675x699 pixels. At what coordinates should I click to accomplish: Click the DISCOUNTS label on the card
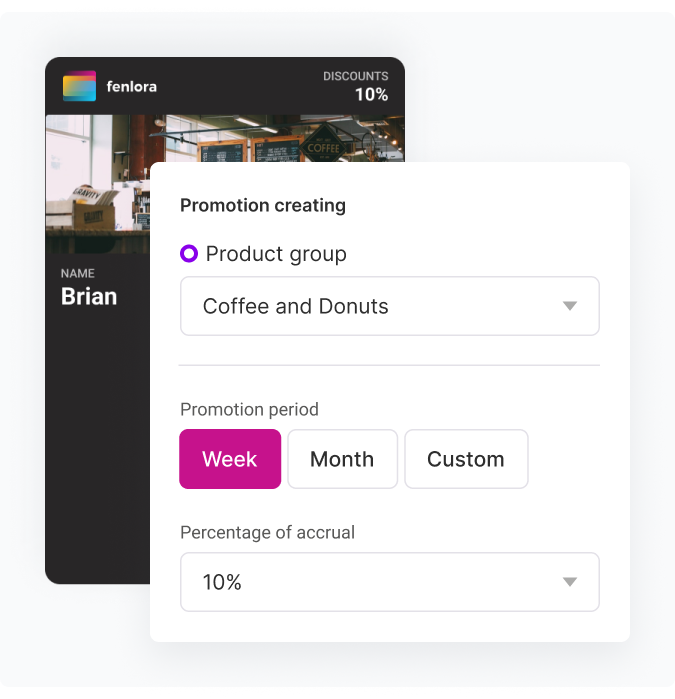click(355, 76)
